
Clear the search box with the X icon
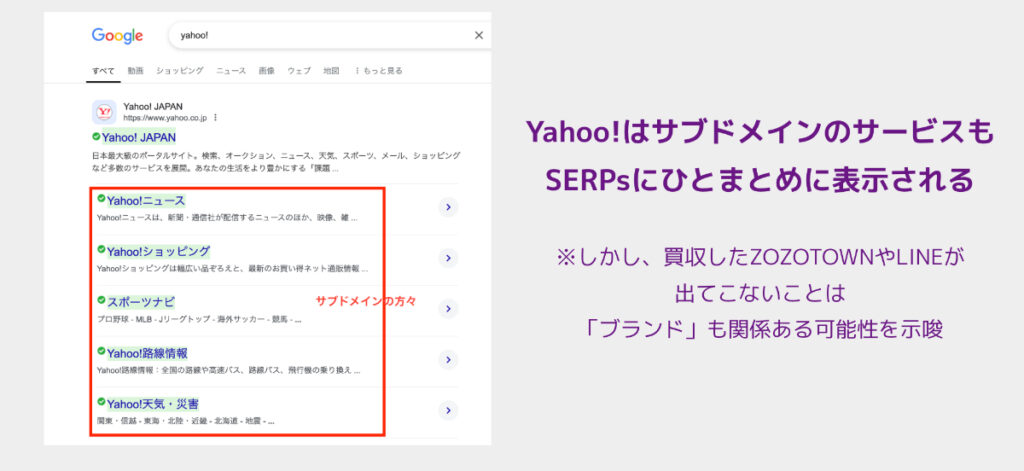[x=479, y=35]
